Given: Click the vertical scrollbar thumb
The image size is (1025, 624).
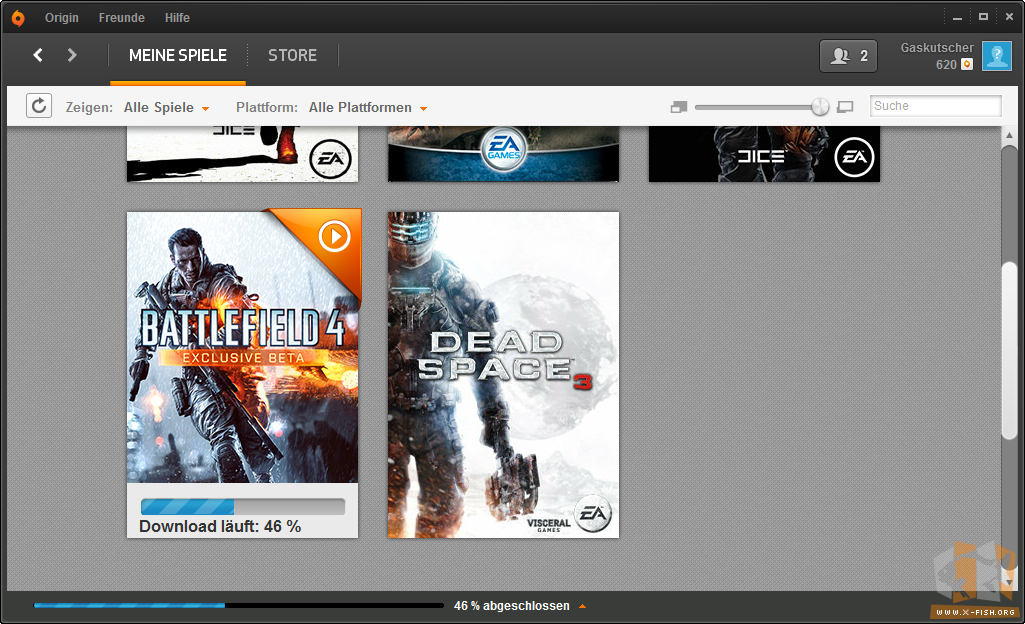Looking at the screenshot, I should coord(1010,350).
